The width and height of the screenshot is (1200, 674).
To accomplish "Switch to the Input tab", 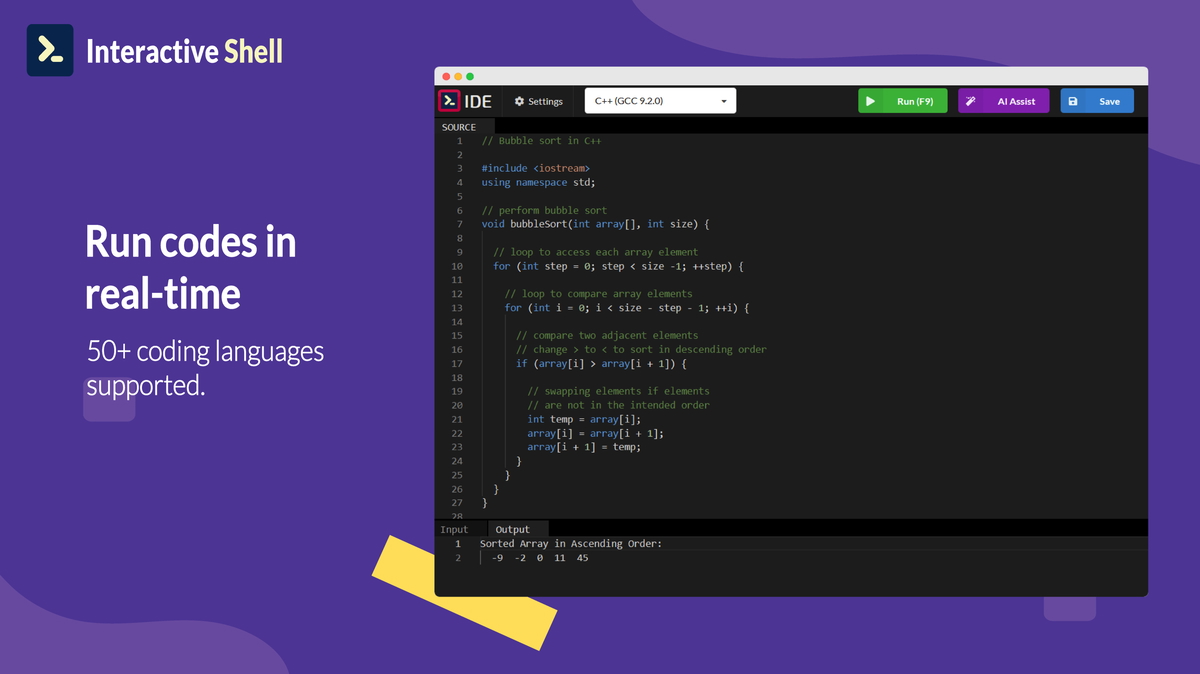I will [455, 529].
